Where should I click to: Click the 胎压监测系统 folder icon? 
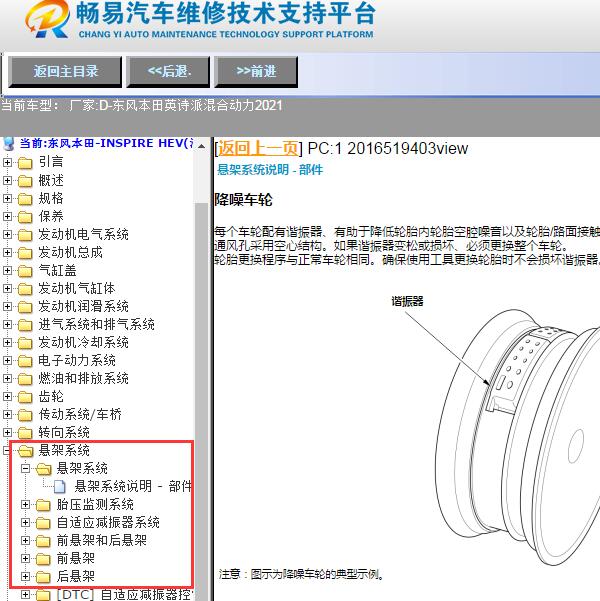pos(43,505)
